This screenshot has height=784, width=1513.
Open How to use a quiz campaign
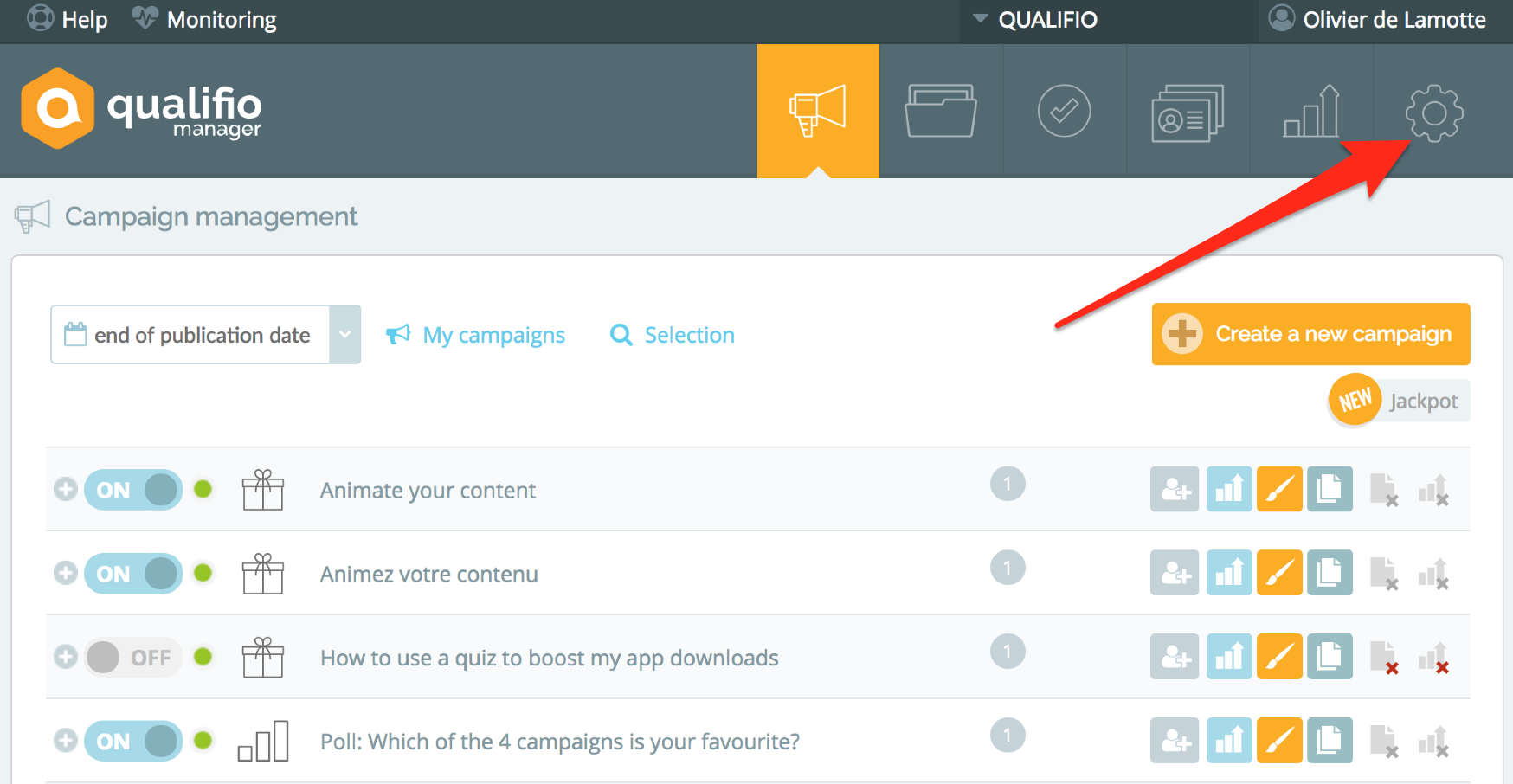tap(550, 659)
